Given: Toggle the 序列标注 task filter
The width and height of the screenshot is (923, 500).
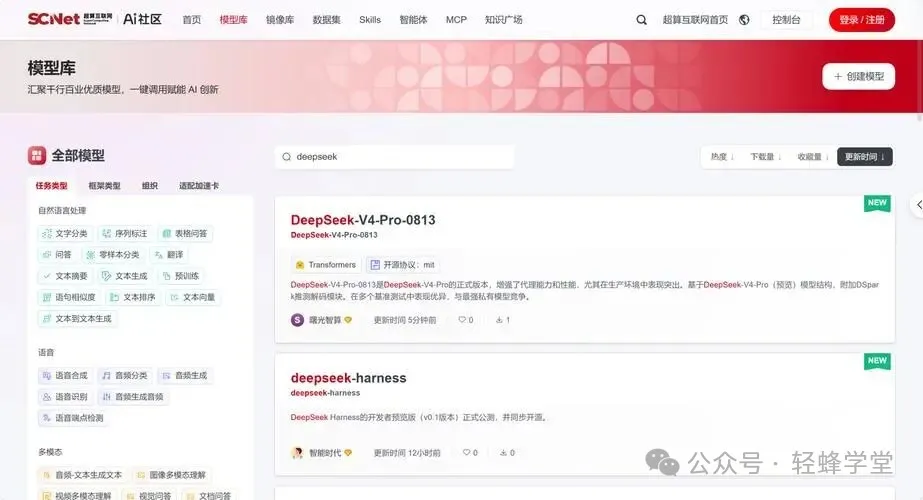Looking at the screenshot, I should point(125,234).
